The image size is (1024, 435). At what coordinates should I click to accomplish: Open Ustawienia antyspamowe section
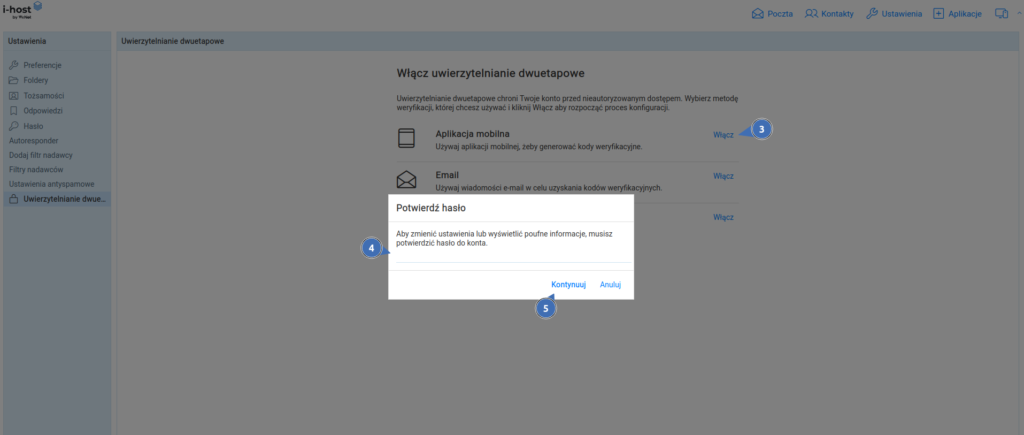[x=51, y=185]
